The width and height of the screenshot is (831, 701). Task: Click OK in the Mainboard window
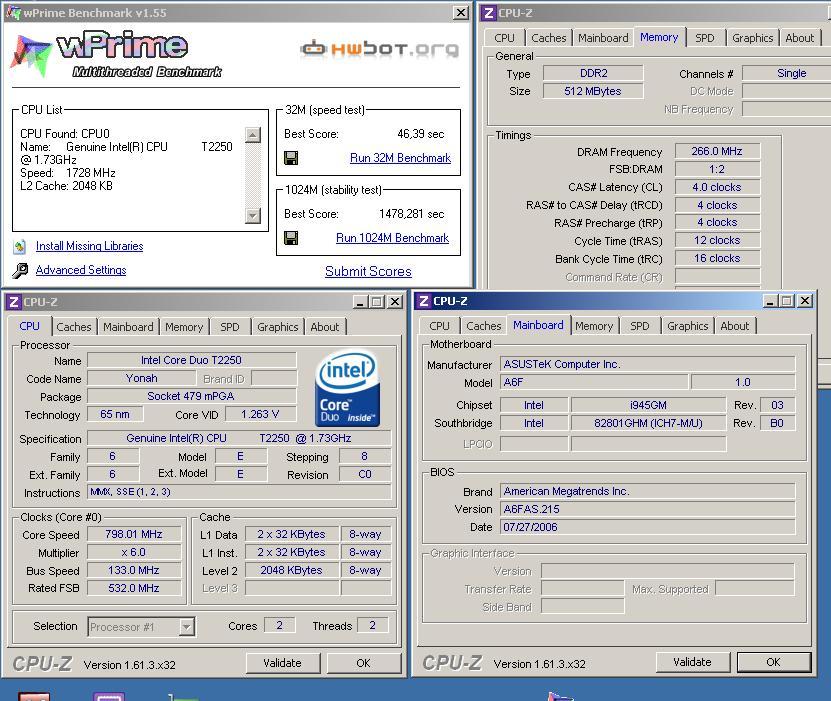[x=774, y=662]
